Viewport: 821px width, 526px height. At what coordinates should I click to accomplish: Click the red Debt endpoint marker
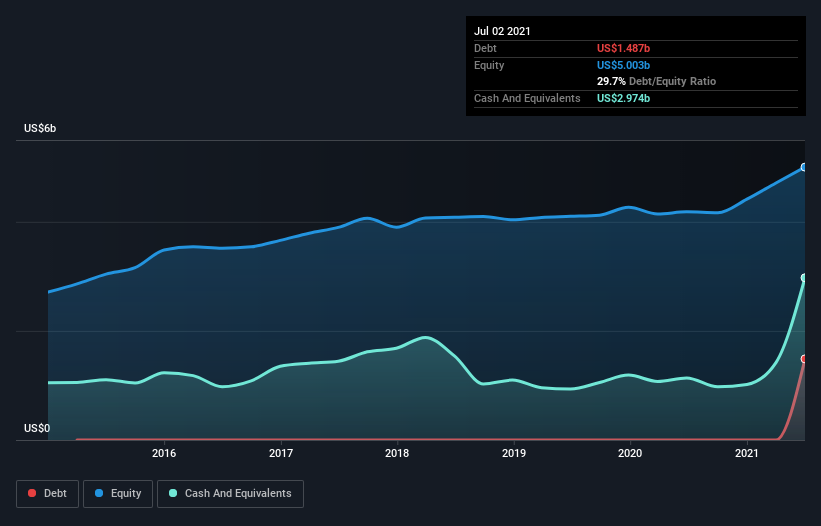(x=804, y=358)
